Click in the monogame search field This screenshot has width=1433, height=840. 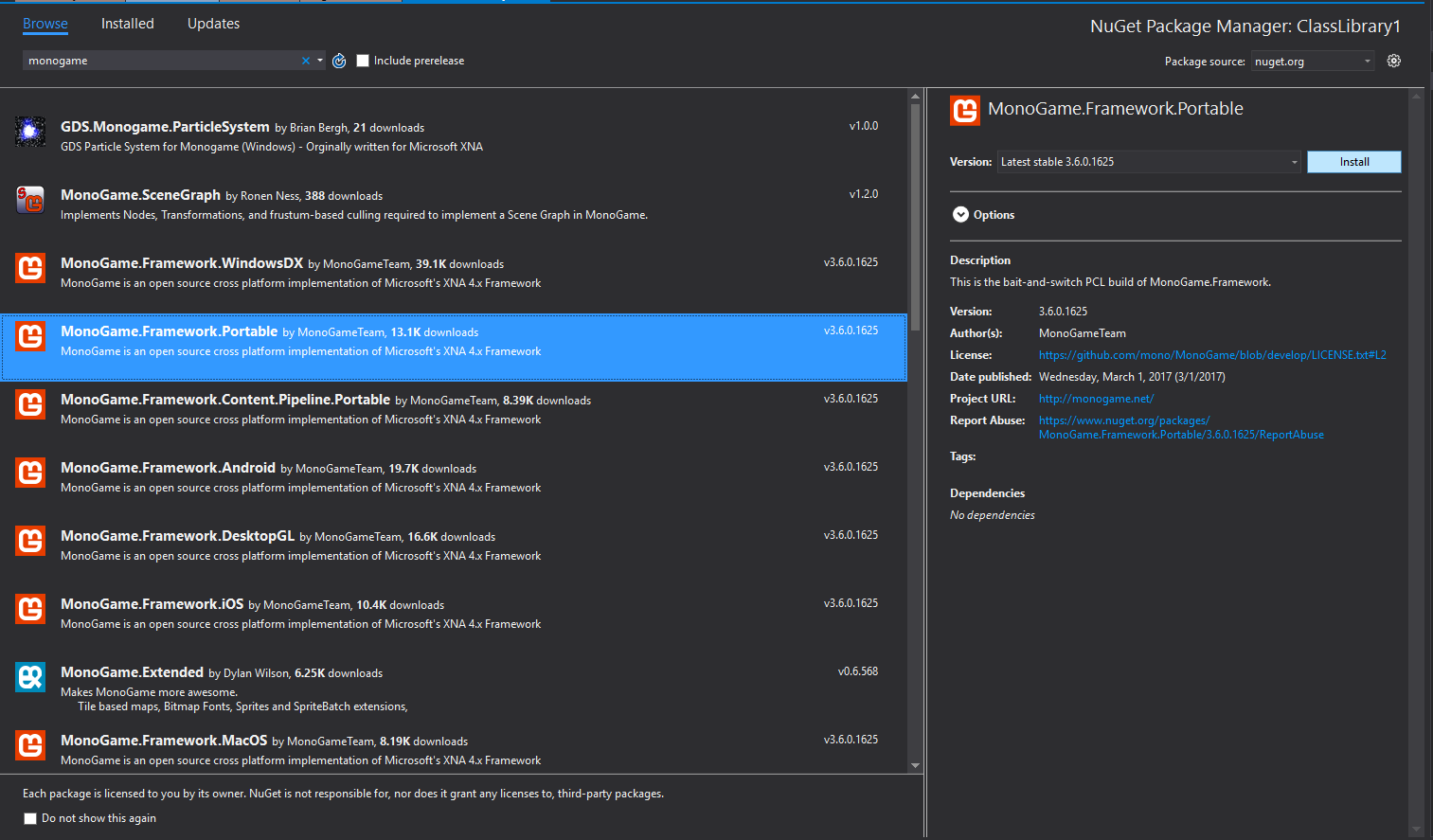pyautogui.click(x=161, y=61)
